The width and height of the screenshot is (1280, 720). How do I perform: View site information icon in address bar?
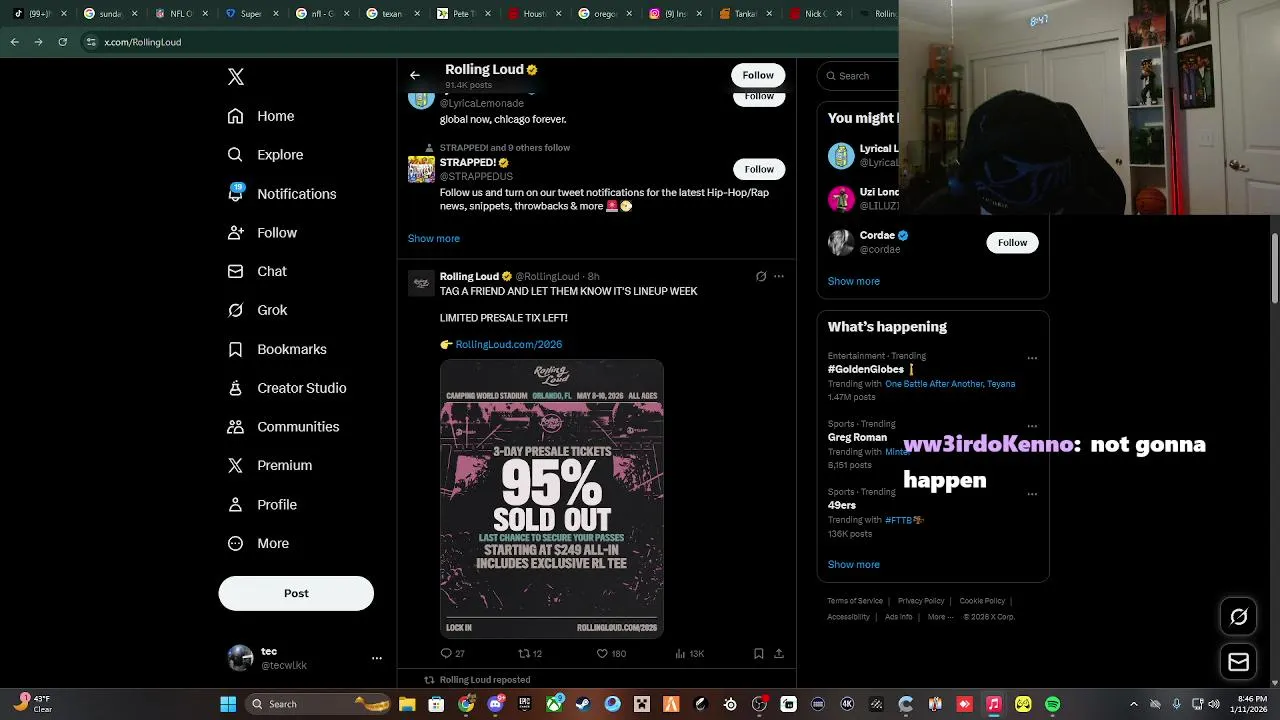coord(91,42)
